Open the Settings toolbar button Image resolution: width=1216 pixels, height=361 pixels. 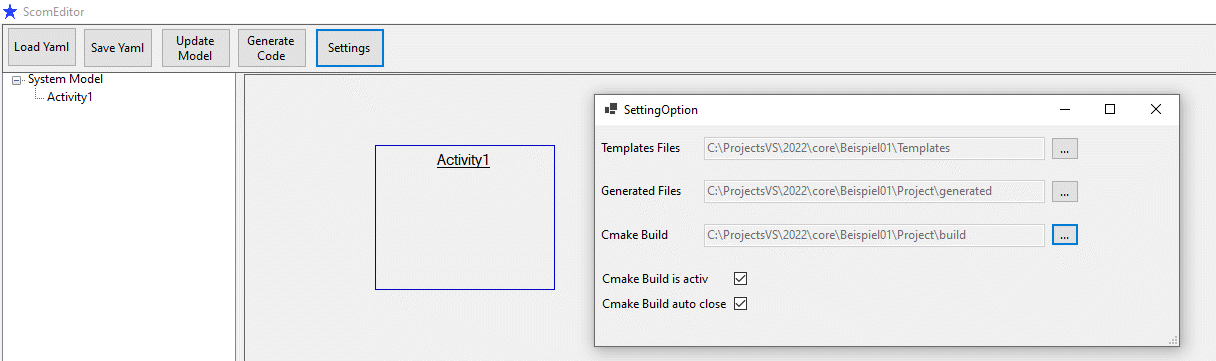point(349,48)
